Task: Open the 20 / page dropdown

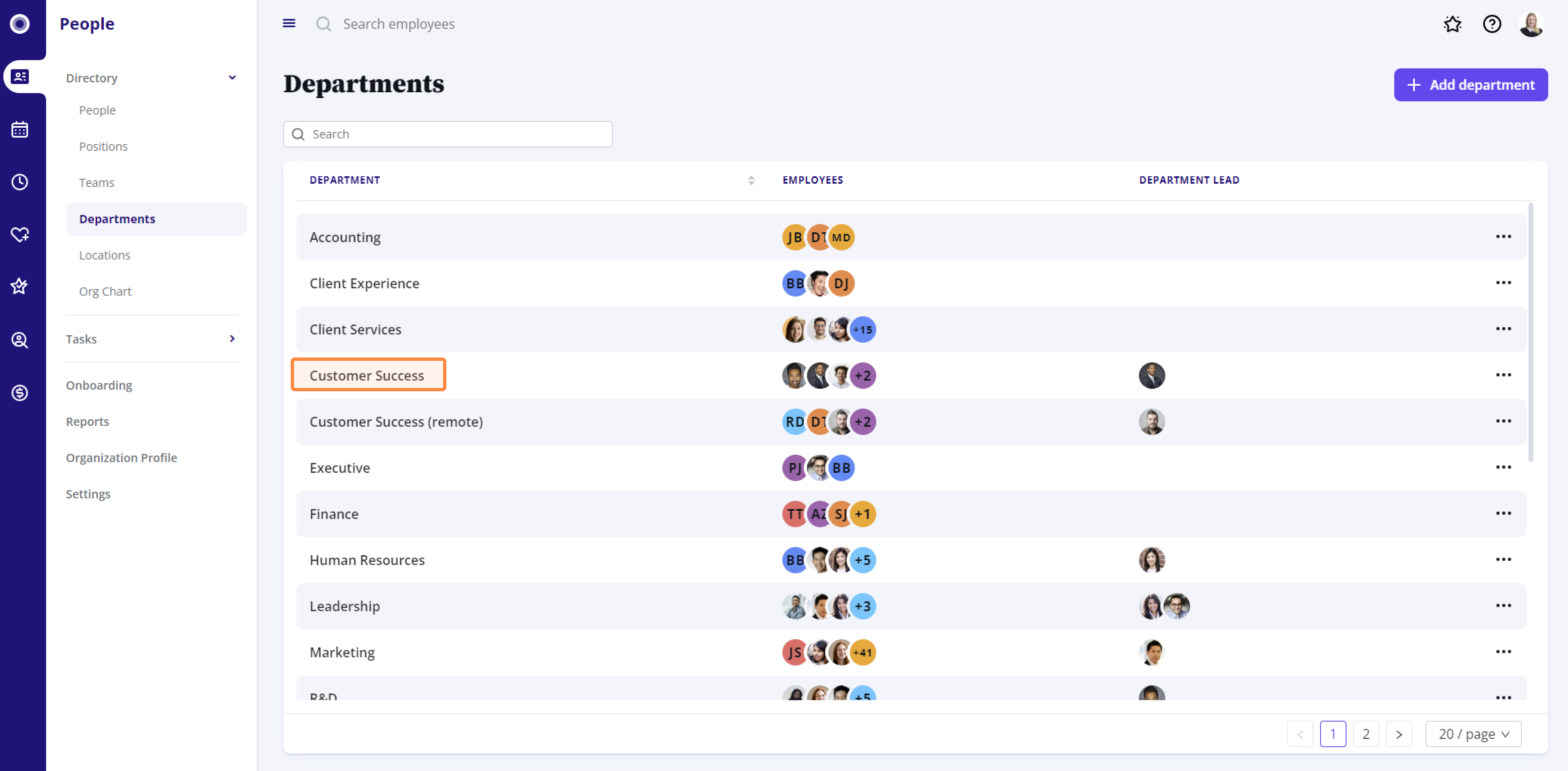Action: click(x=1473, y=733)
